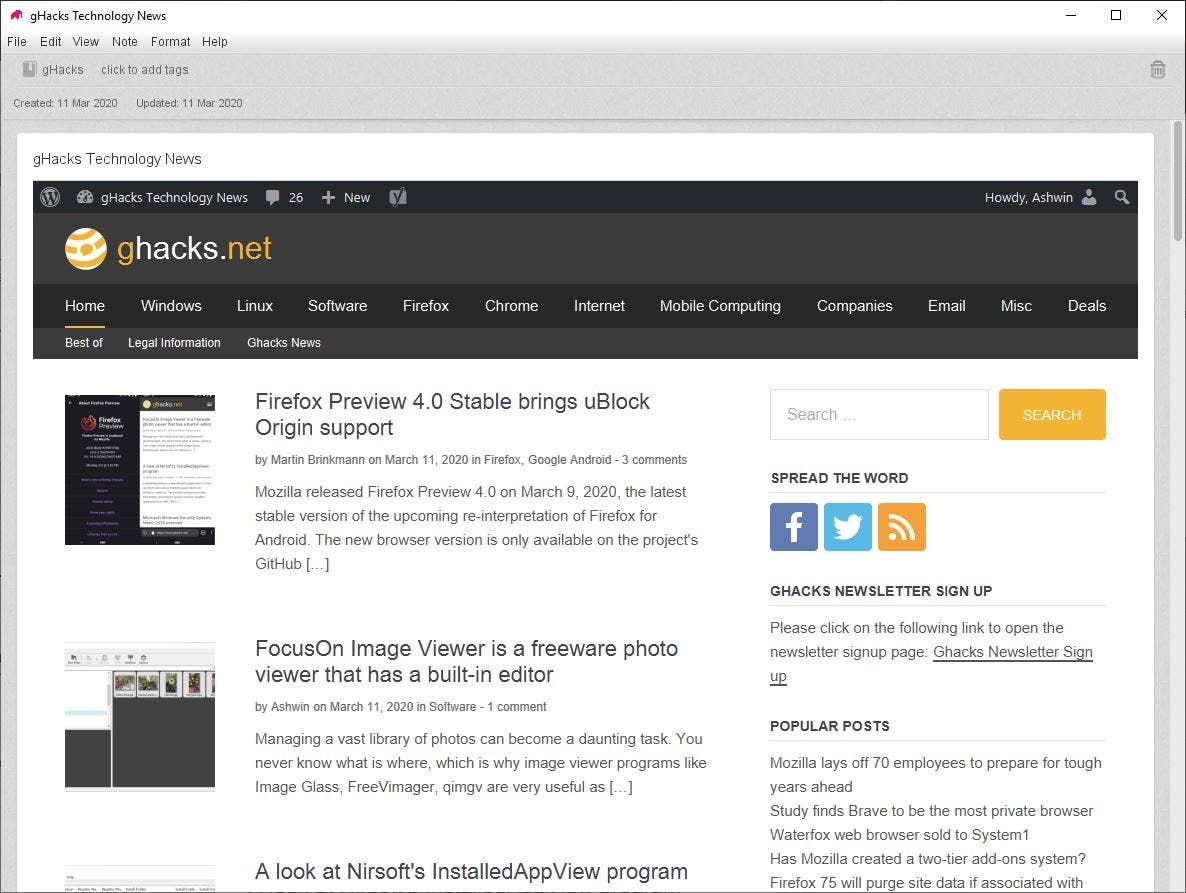Screen dimensions: 1186x893
Task: Select the Firefox navigation tab
Action: (x=426, y=305)
